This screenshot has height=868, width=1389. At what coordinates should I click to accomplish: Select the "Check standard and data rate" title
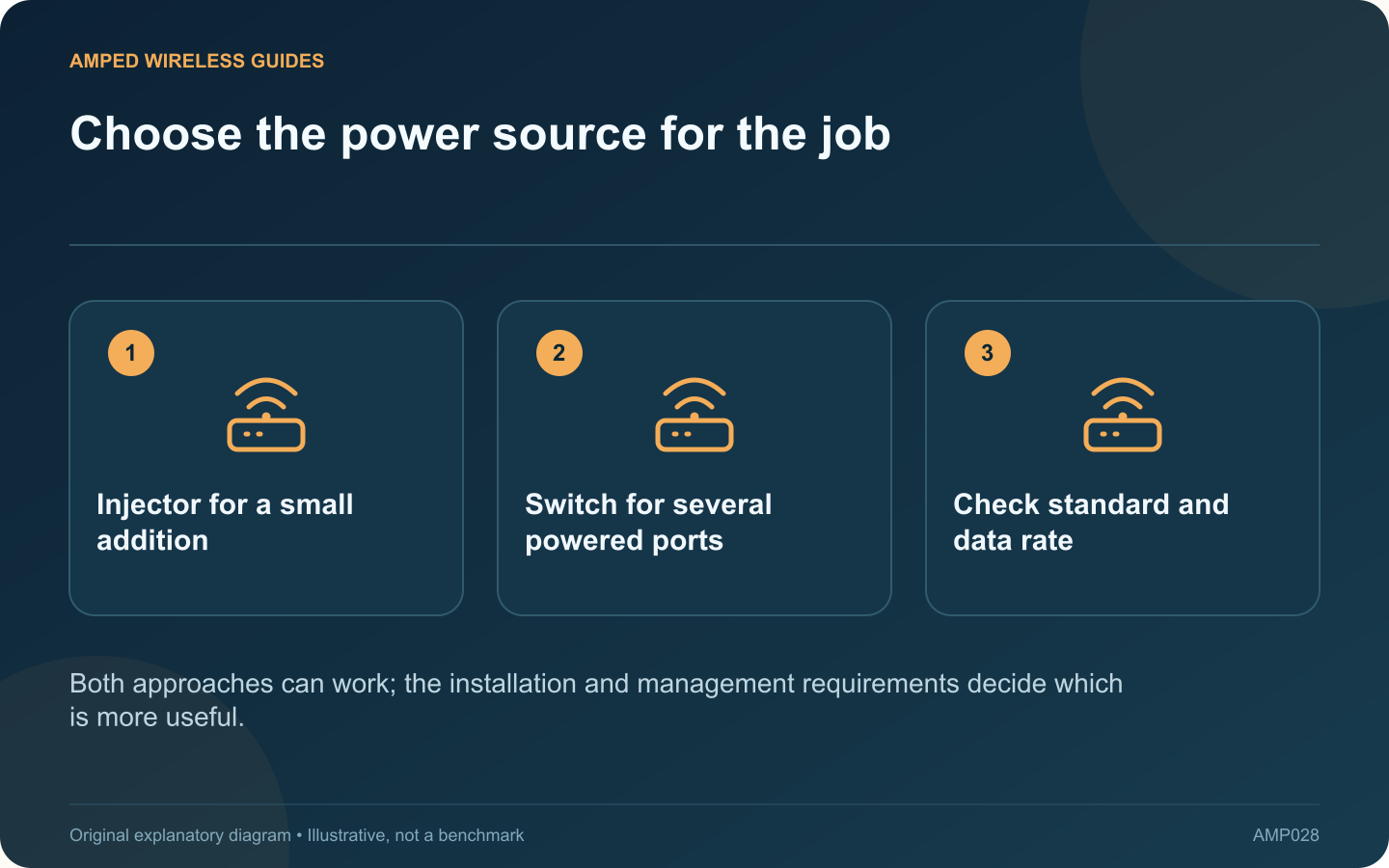[1091, 522]
